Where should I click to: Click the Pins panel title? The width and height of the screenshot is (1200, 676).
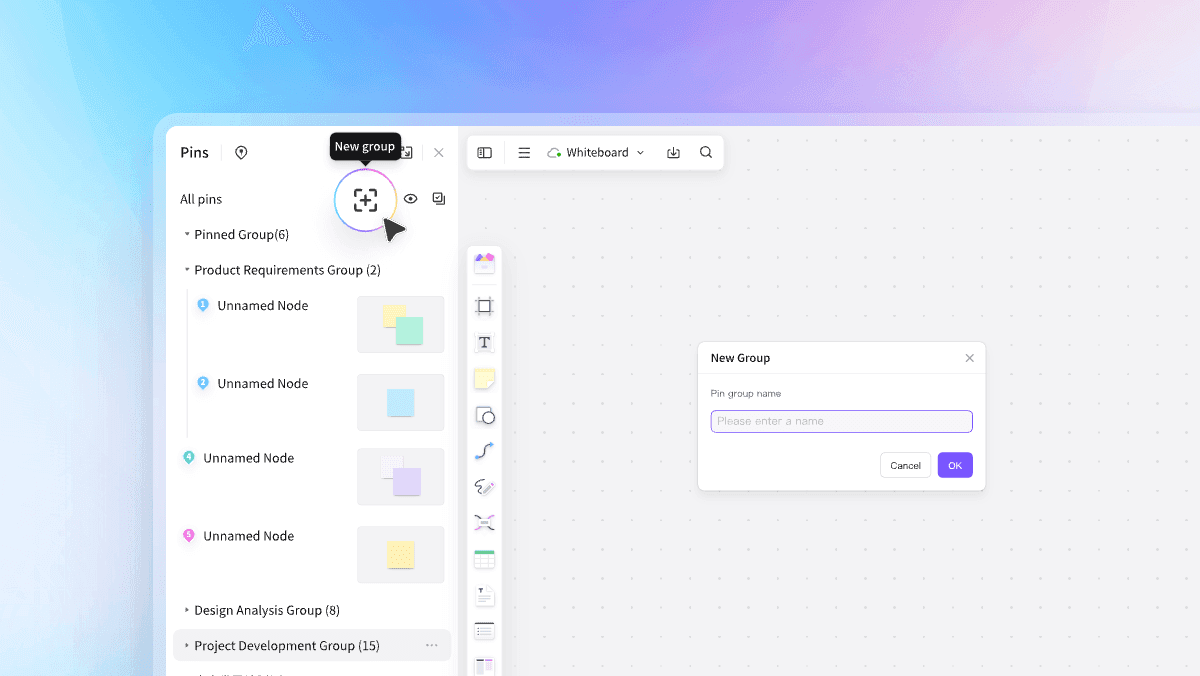194,153
